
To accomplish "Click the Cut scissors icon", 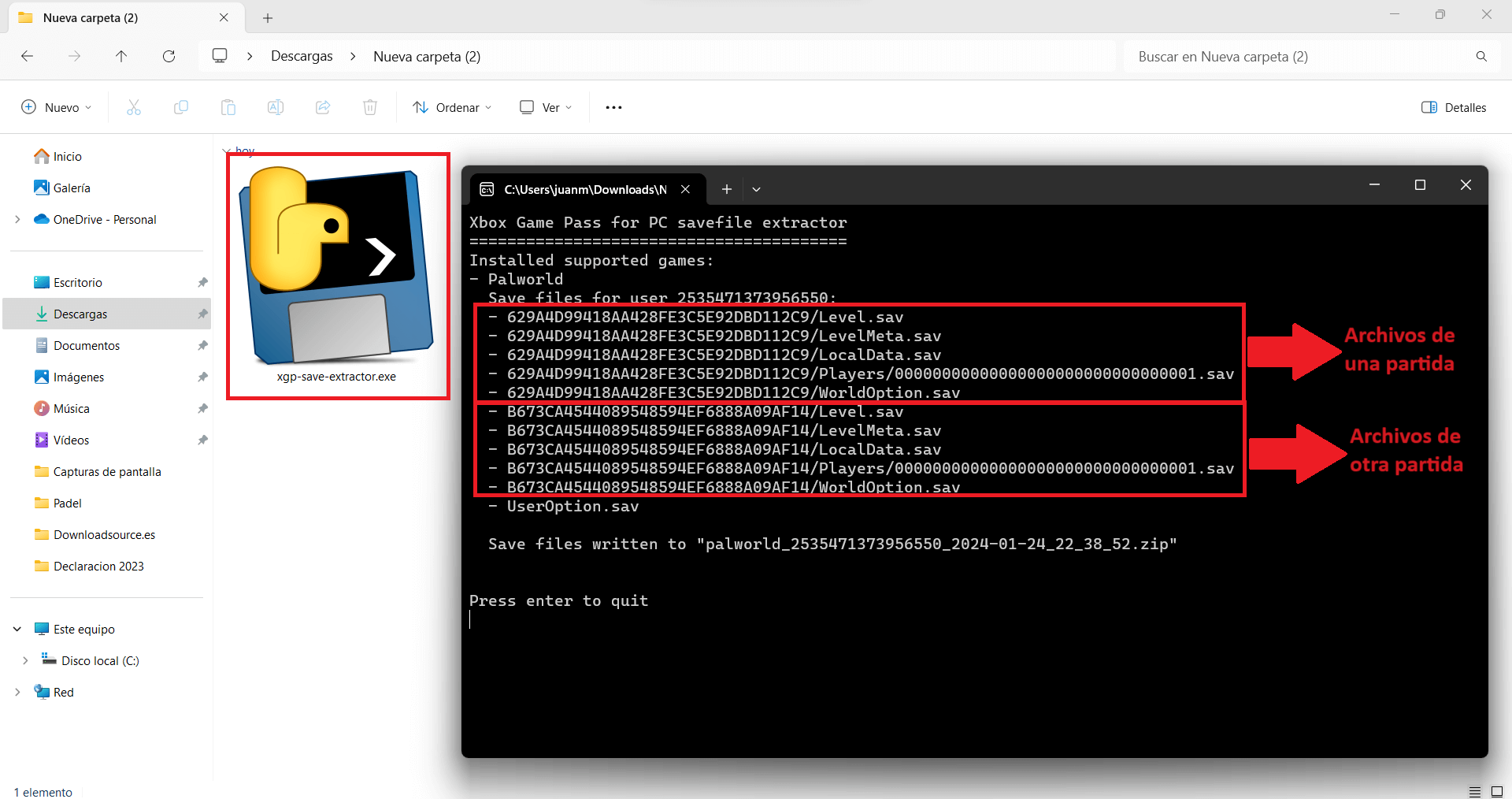I will 134,107.
